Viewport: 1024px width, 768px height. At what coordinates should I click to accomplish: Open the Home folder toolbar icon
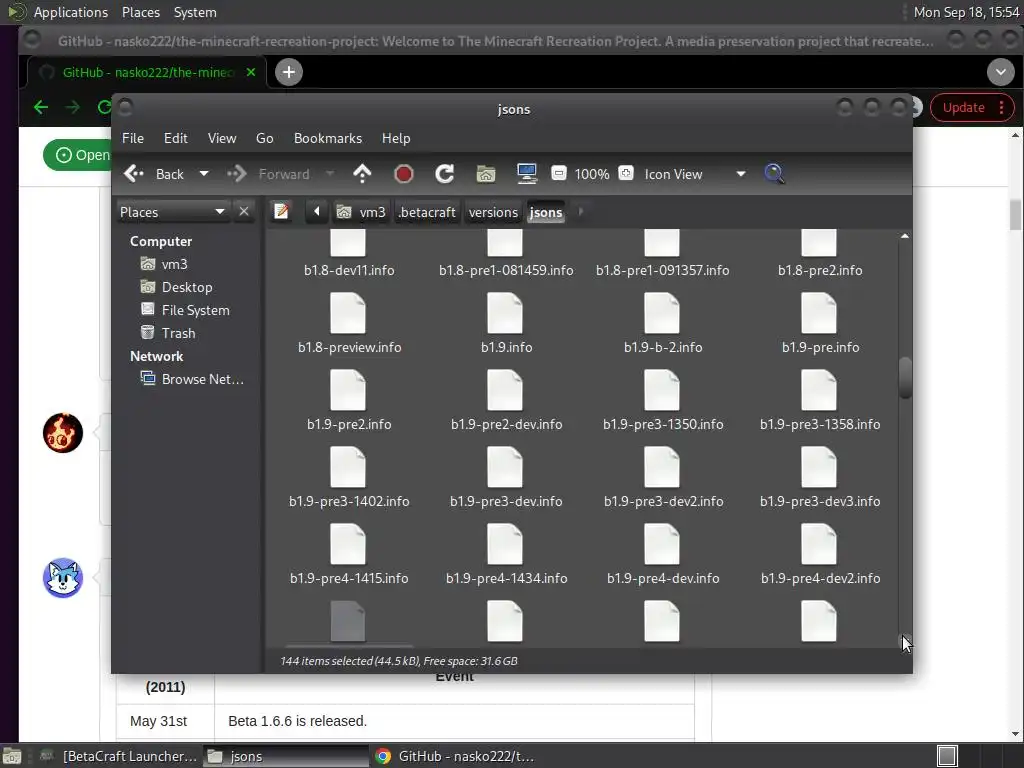pos(486,174)
